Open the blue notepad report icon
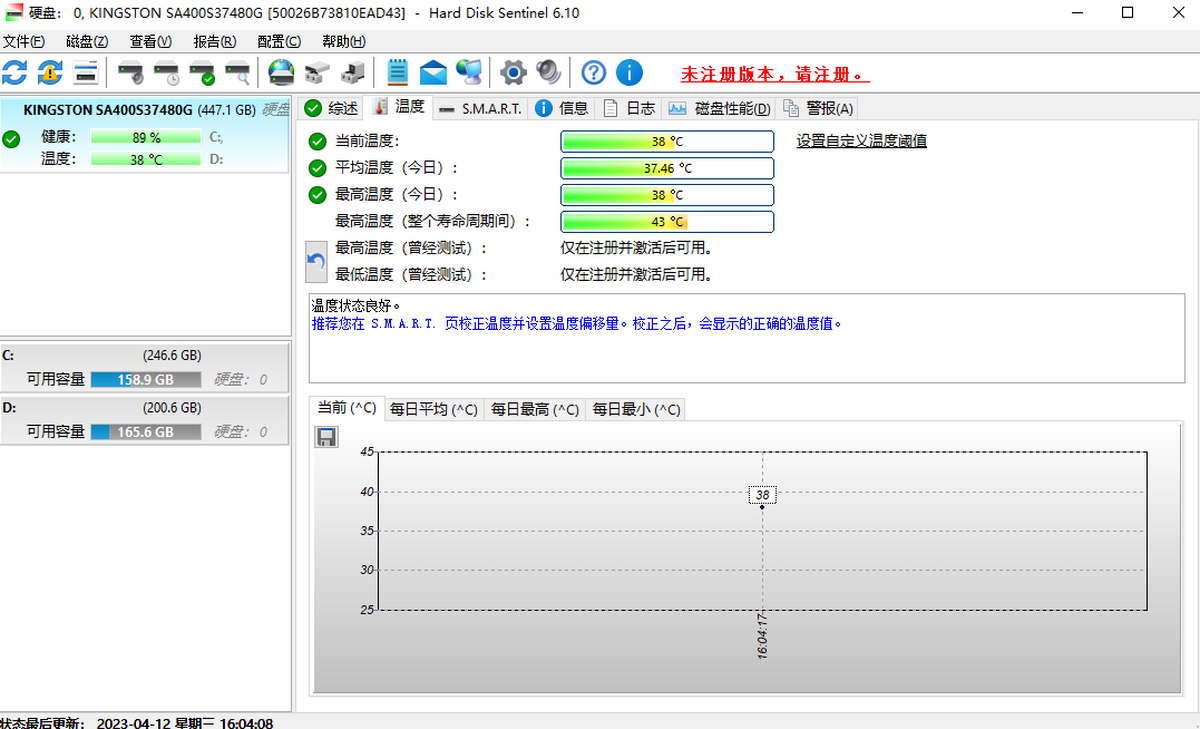 tap(397, 72)
